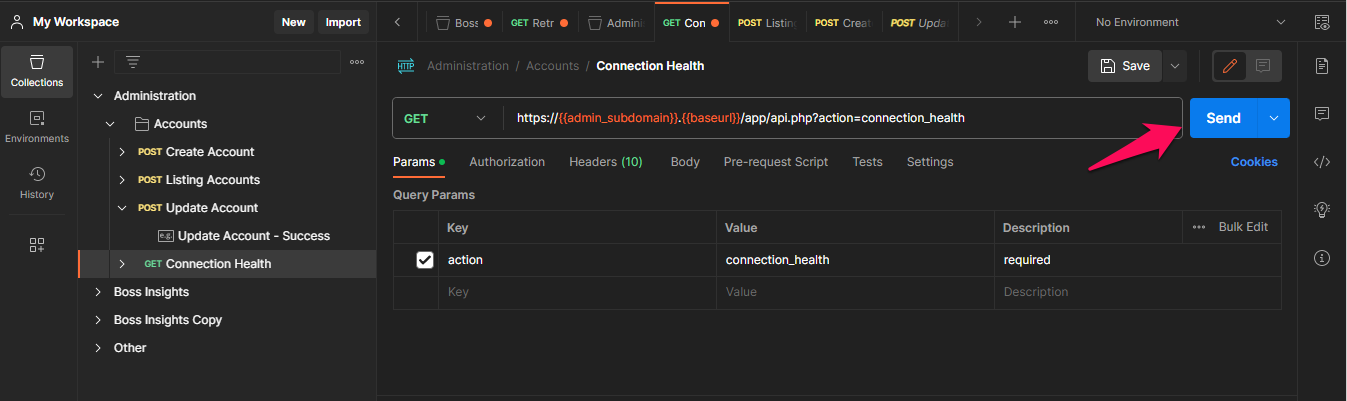Viewport: 1347px width, 401px height.
Task: Open Documentation icon in right sidebar
Action: [1322, 66]
